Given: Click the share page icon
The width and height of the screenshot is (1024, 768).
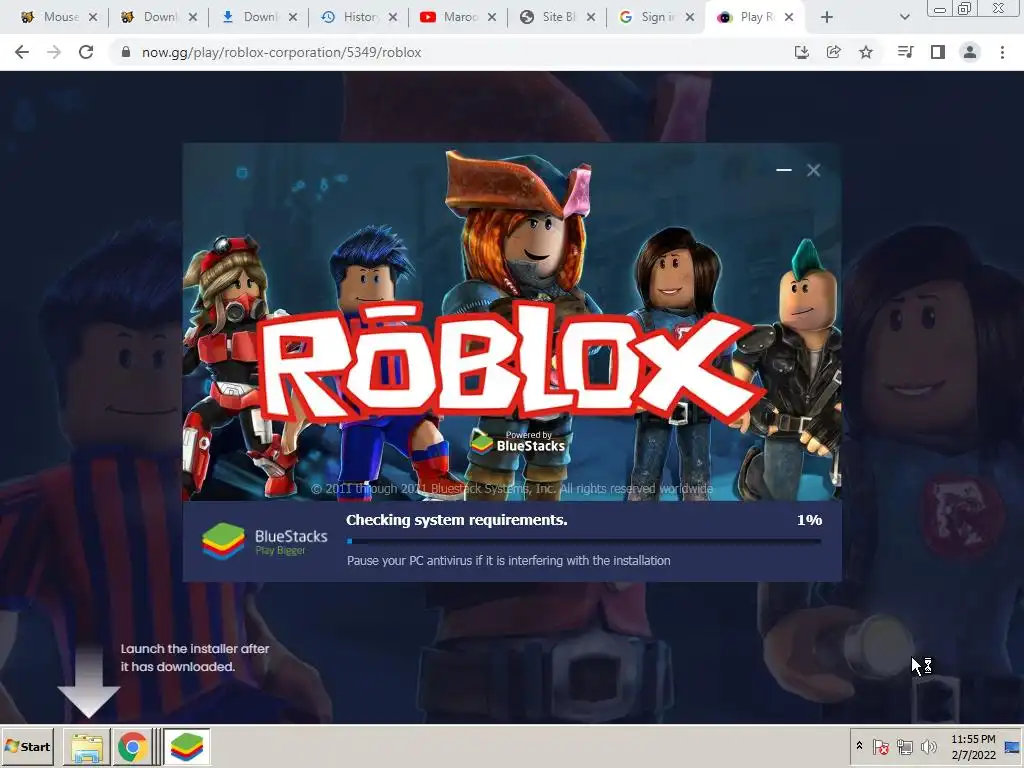Looking at the screenshot, I should tap(833, 52).
